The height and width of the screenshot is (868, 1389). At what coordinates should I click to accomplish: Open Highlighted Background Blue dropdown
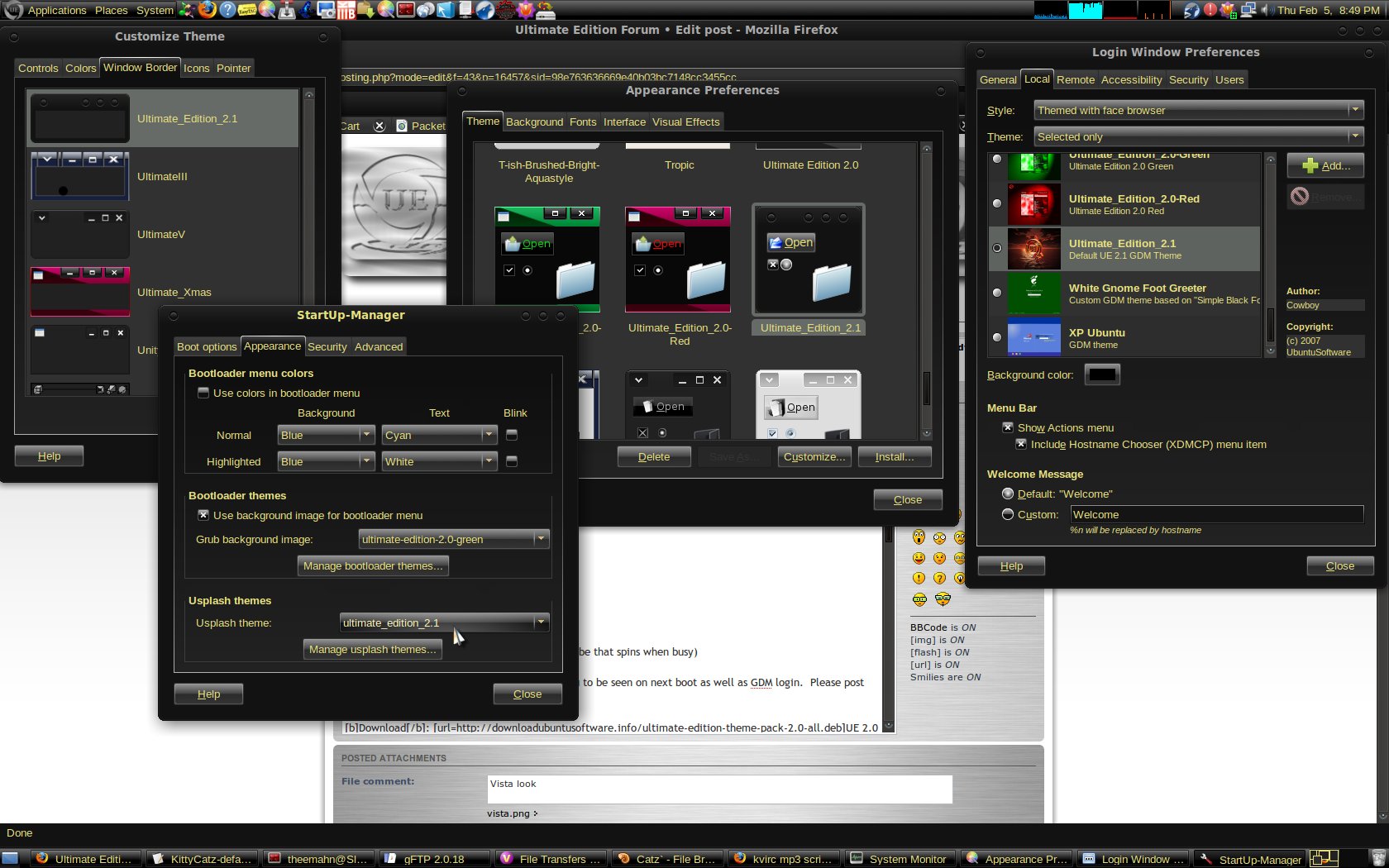[x=326, y=461]
